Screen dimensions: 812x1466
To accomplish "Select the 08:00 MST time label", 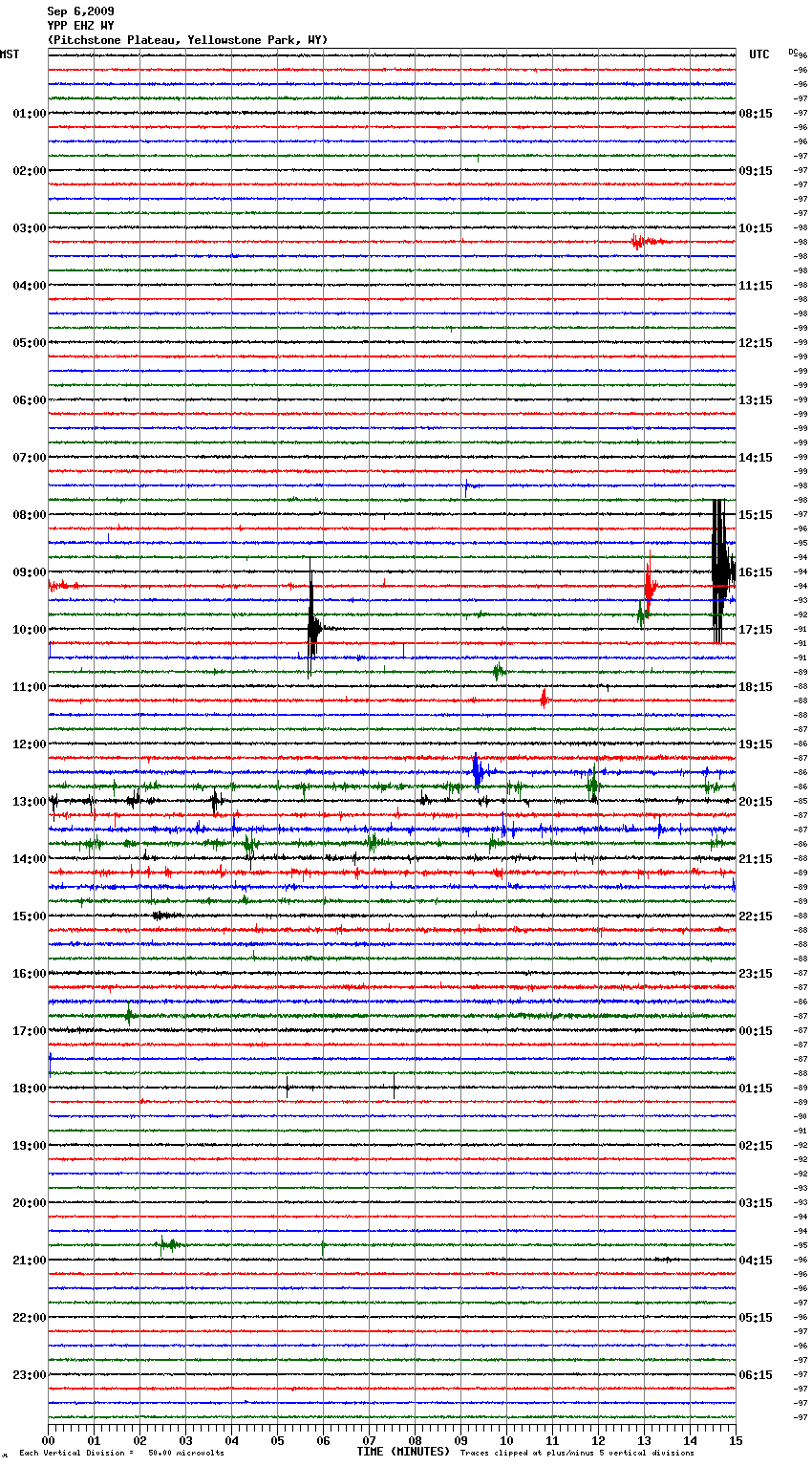I will click(x=29, y=515).
